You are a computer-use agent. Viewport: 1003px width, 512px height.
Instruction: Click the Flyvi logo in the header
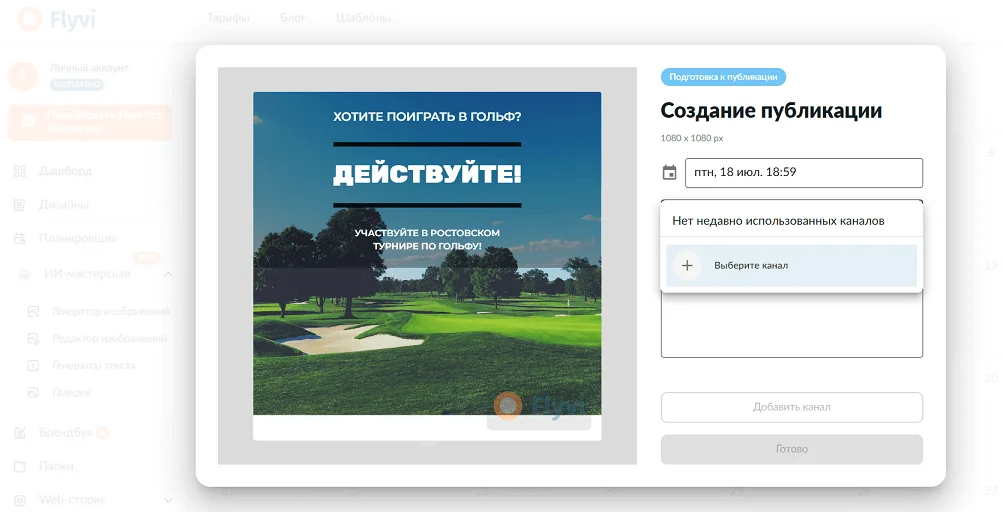tap(57, 18)
